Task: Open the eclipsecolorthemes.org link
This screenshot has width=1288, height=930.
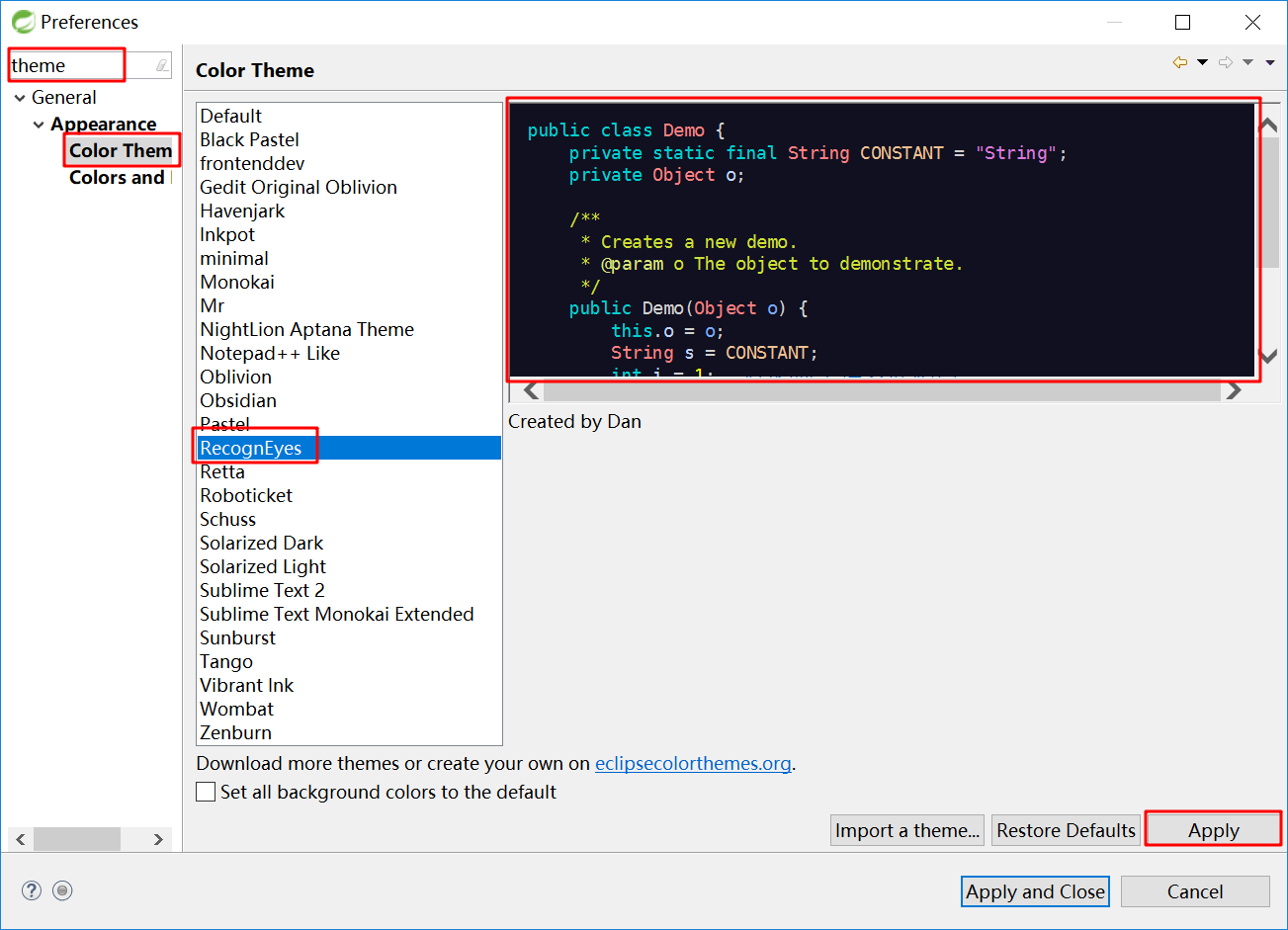Action: (693, 763)
